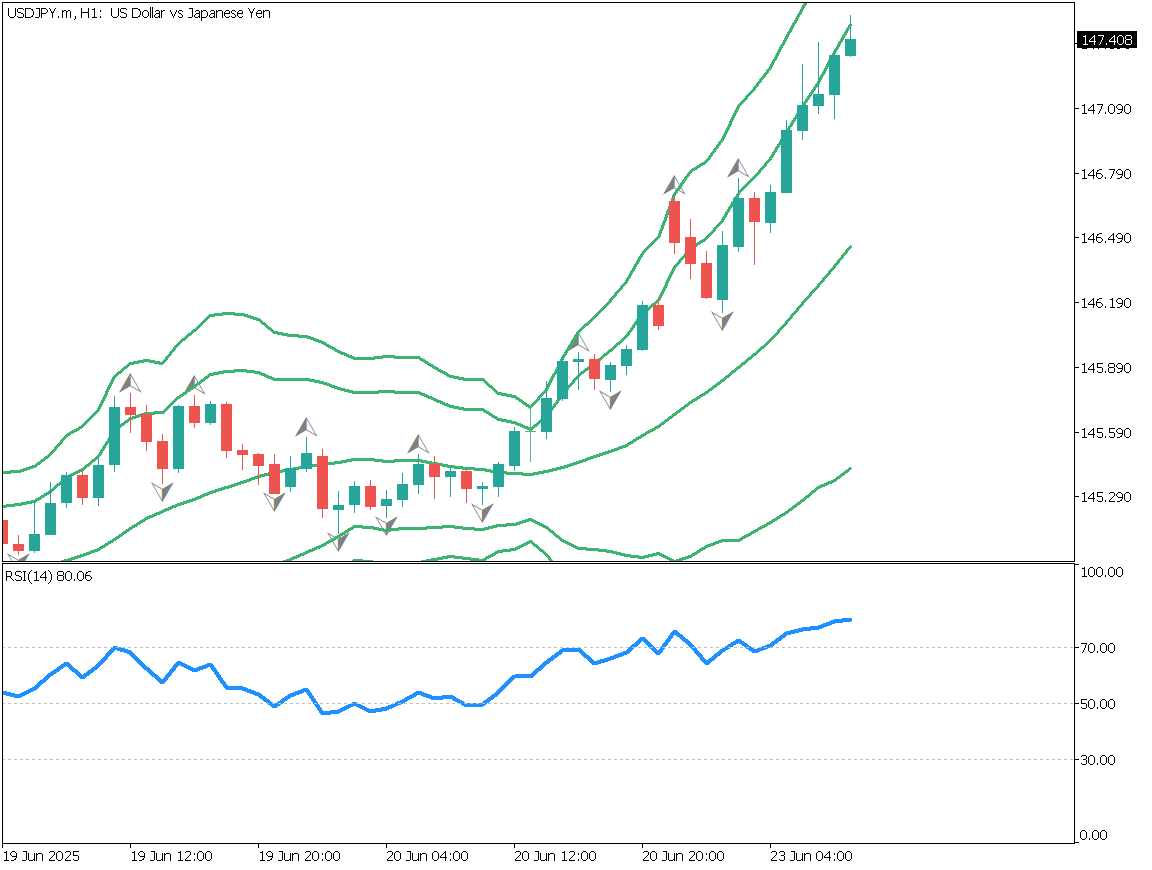1152x870 pixels.
Task: Click the down fractal arrow below the 146.19 low
Action: (x=722, y=320)
